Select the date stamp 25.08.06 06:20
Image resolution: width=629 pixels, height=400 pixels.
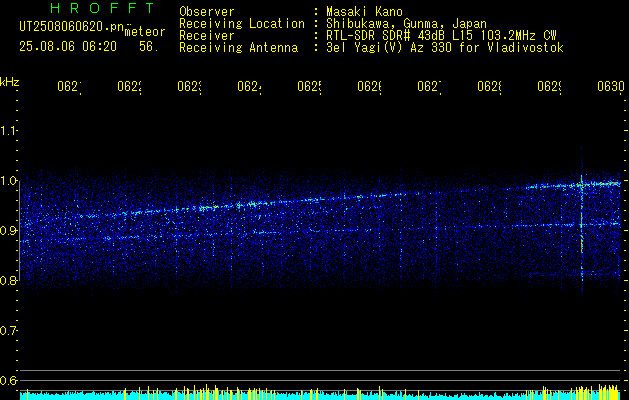[68, 47]
